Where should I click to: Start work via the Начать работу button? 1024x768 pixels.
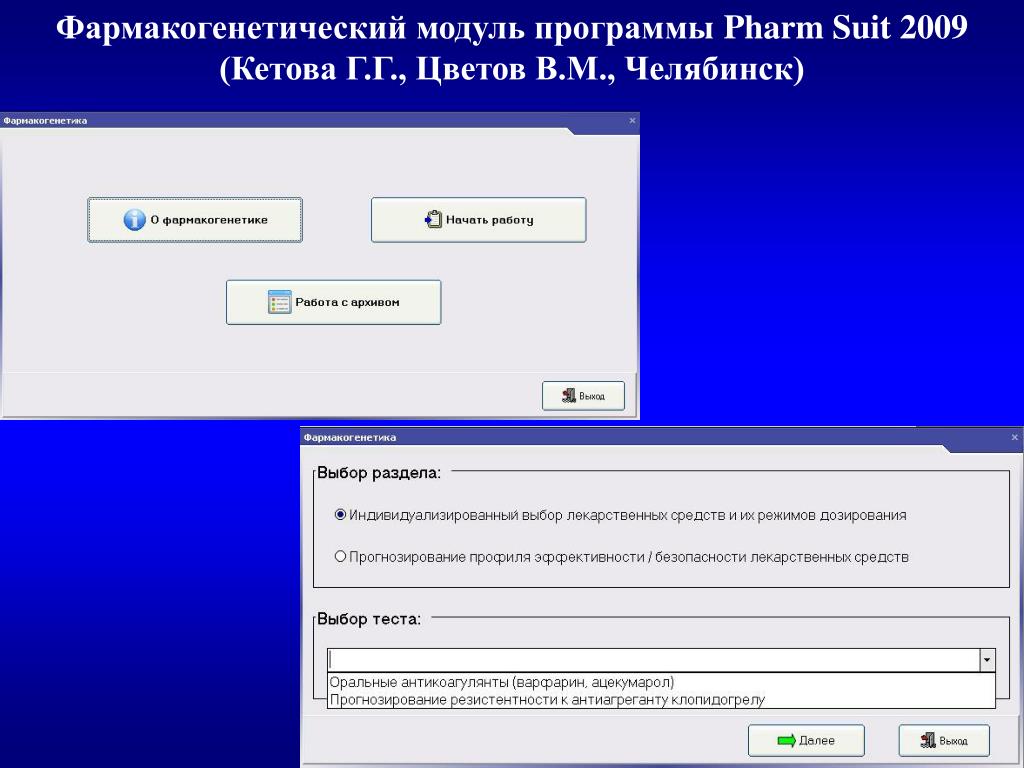coord(479,220)
